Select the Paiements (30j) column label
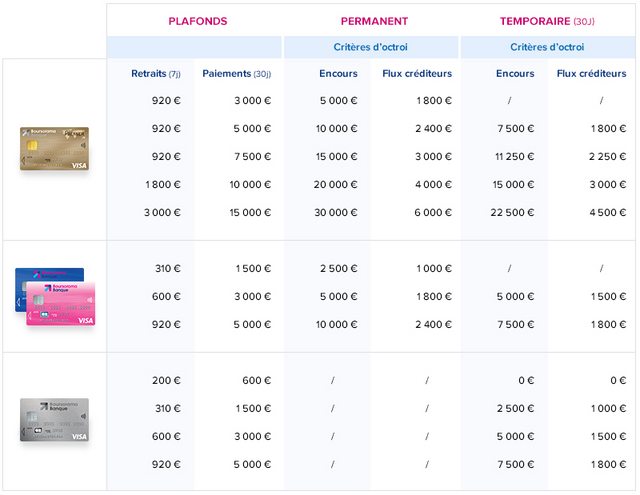 (x=236, y=73)
